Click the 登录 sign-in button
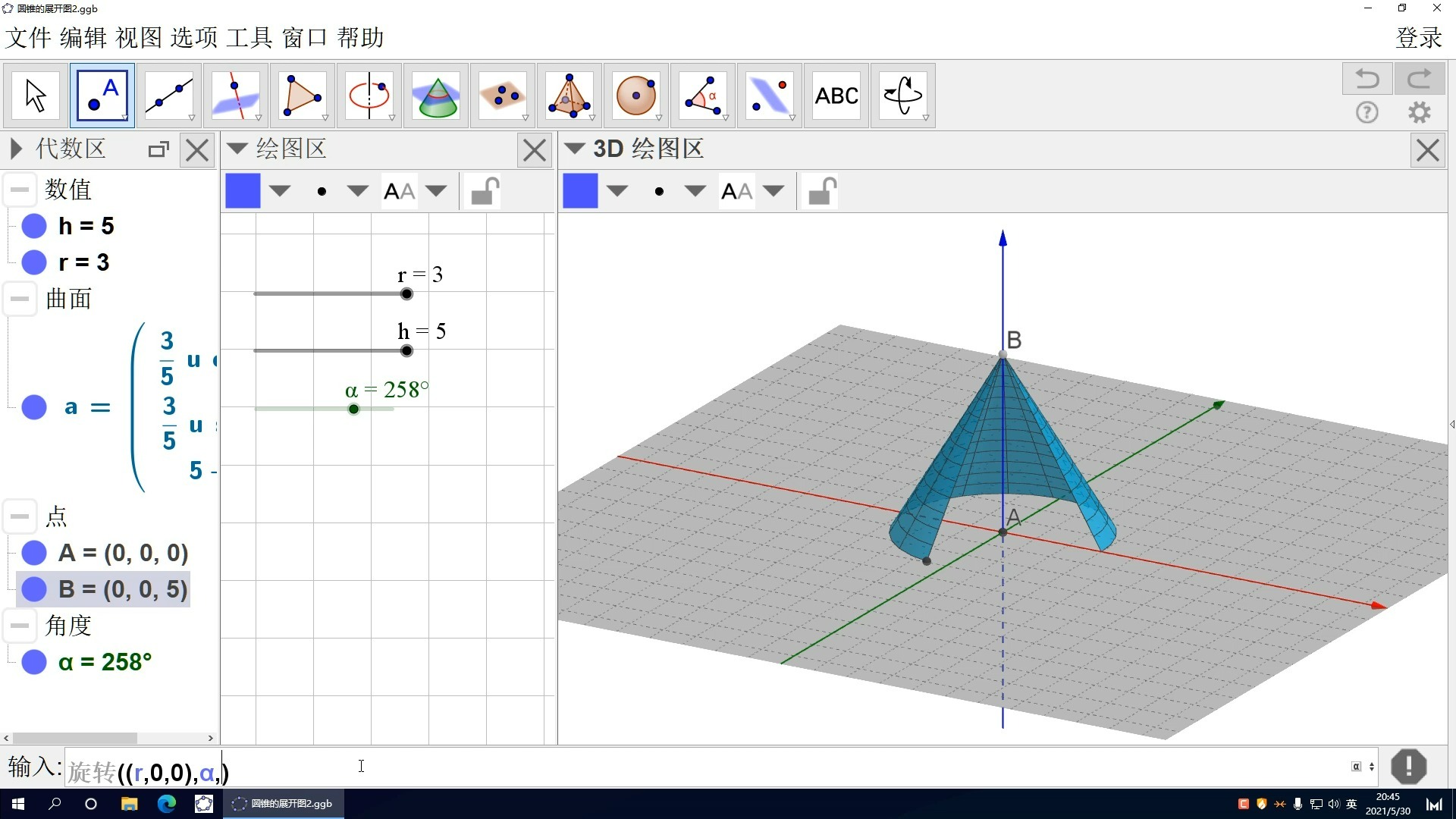Image resolution: width=1456 pixels, height=819 pixels. click(x=1418, y=37)
